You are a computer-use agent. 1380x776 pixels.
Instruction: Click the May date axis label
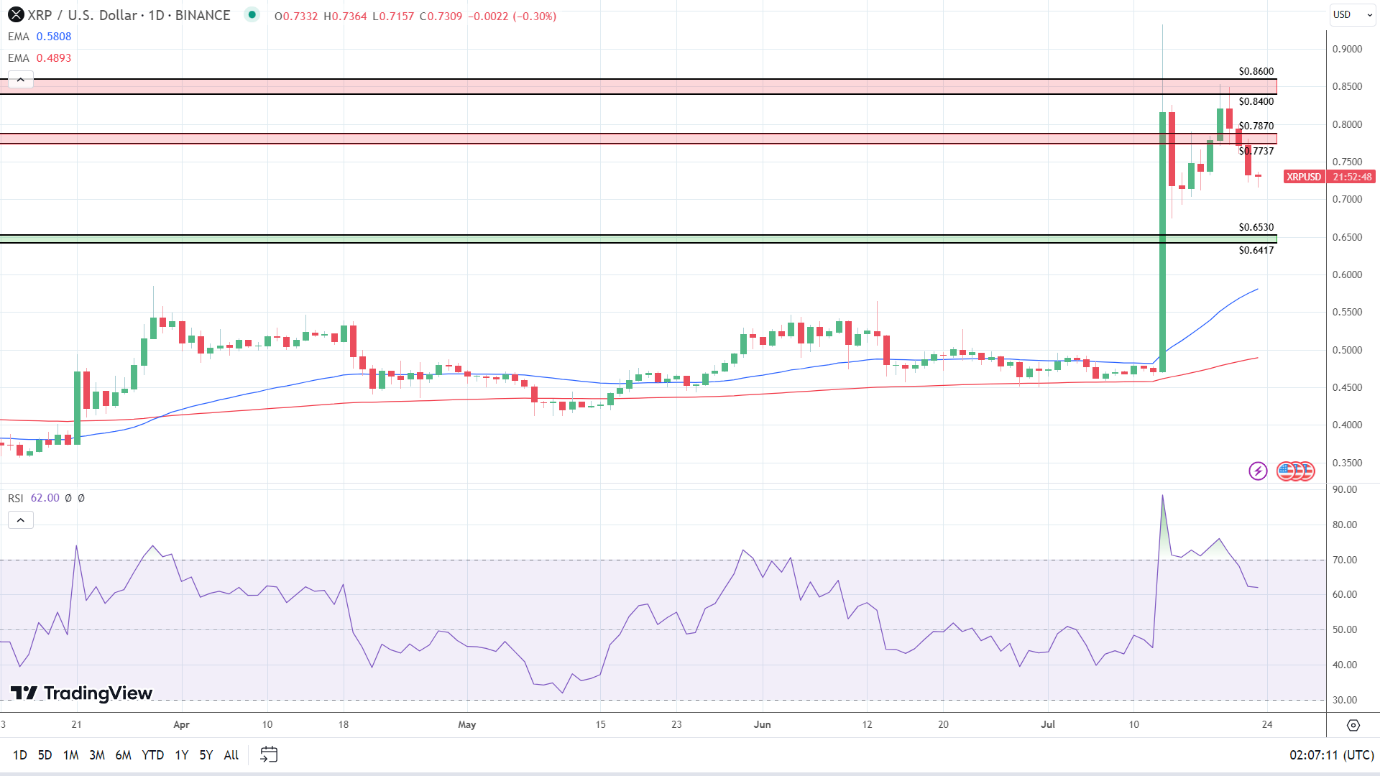pyautogui.click(x=466, y=725)
